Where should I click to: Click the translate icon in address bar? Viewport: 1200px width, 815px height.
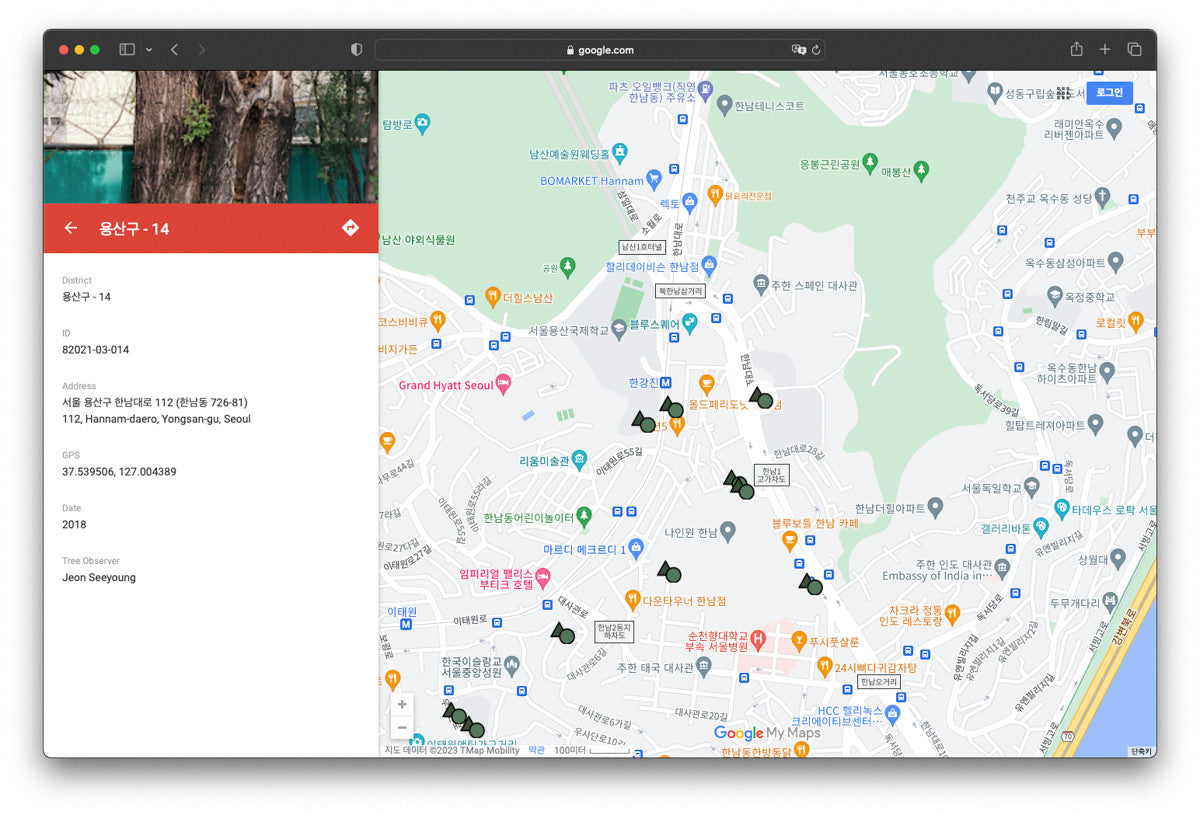pos(798,50)
